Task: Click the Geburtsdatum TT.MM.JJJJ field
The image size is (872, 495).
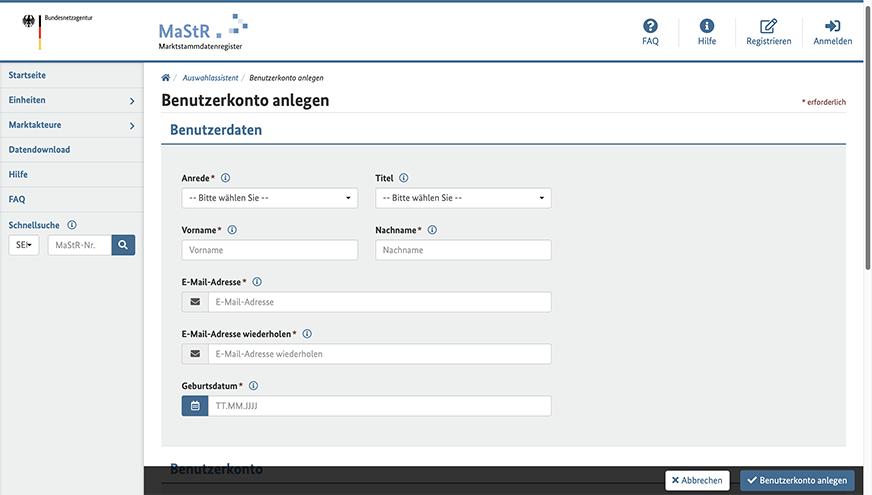Action: (x=380, y=406)
